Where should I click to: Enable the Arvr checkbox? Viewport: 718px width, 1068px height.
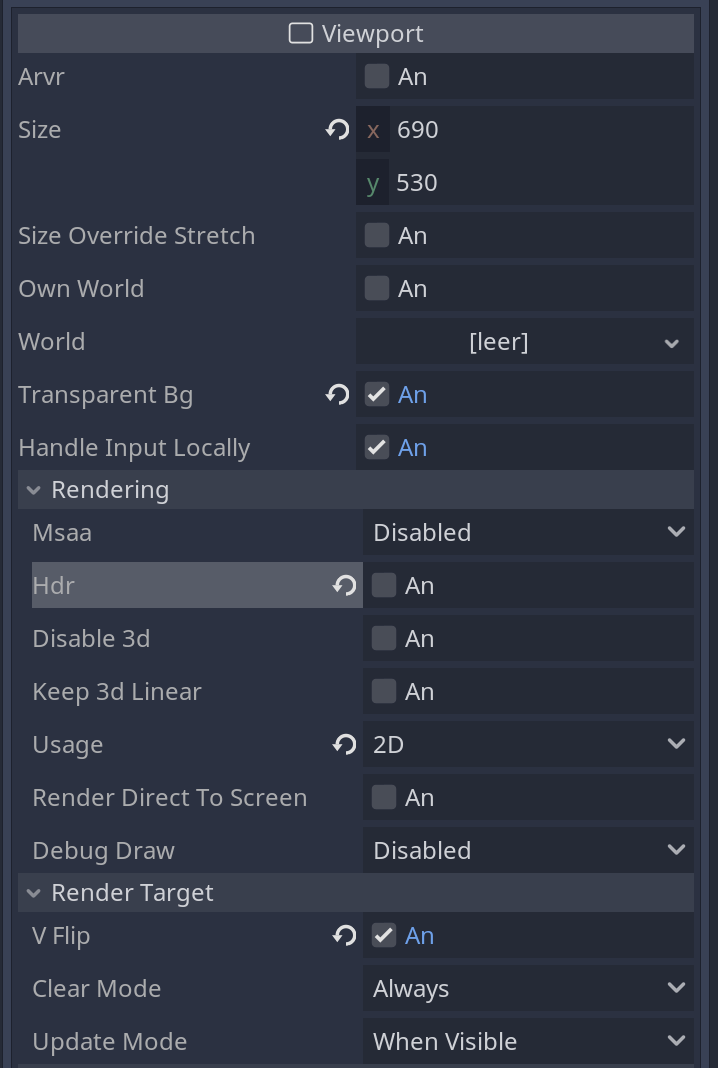pyautogui.click(x=377, y=76)
